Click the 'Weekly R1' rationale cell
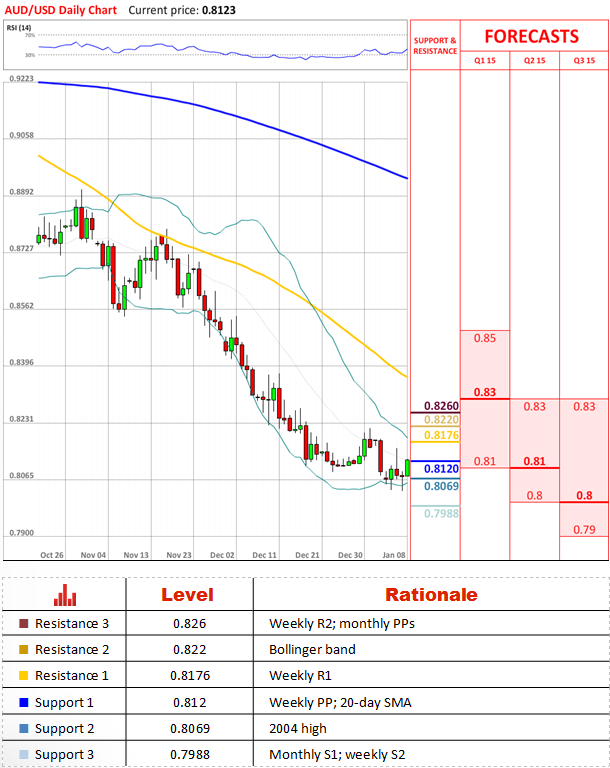This screenshot has width=610, height=768. pyautogui.click(x=300, y=675)
